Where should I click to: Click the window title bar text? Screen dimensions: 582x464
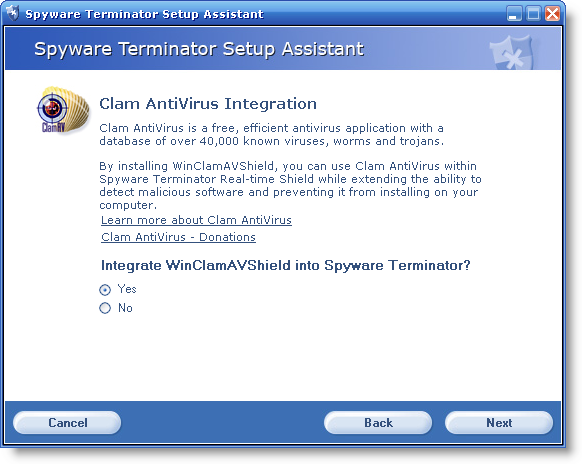point(144,14)
